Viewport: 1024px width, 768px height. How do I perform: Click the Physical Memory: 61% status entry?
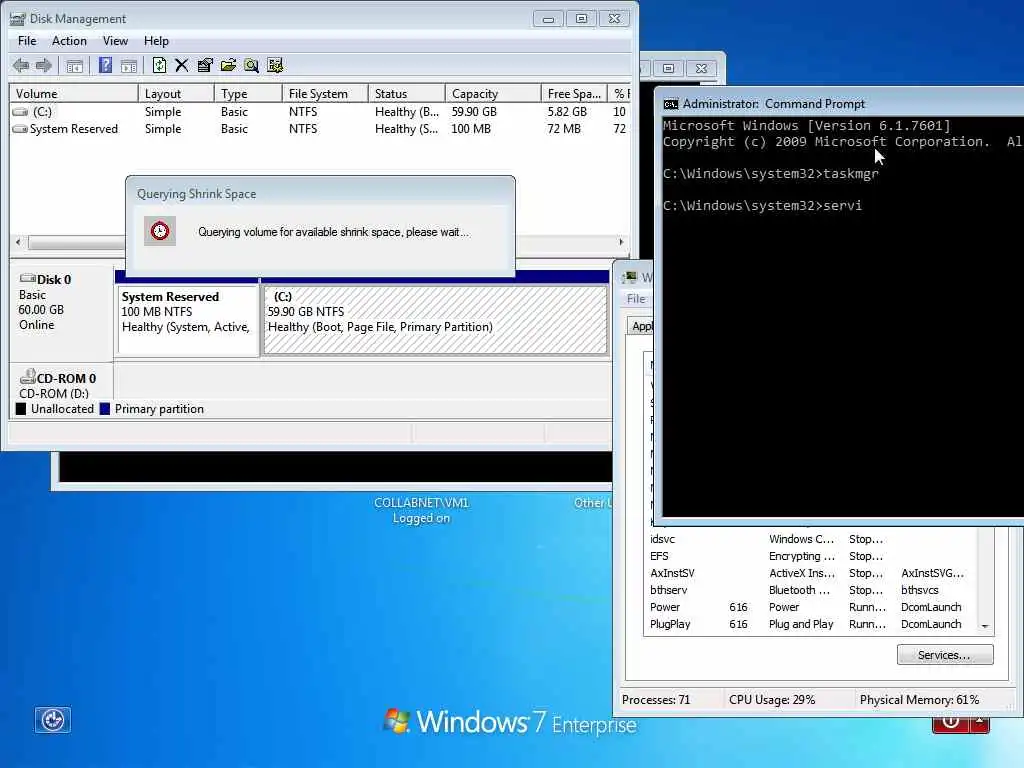(919, 699)
